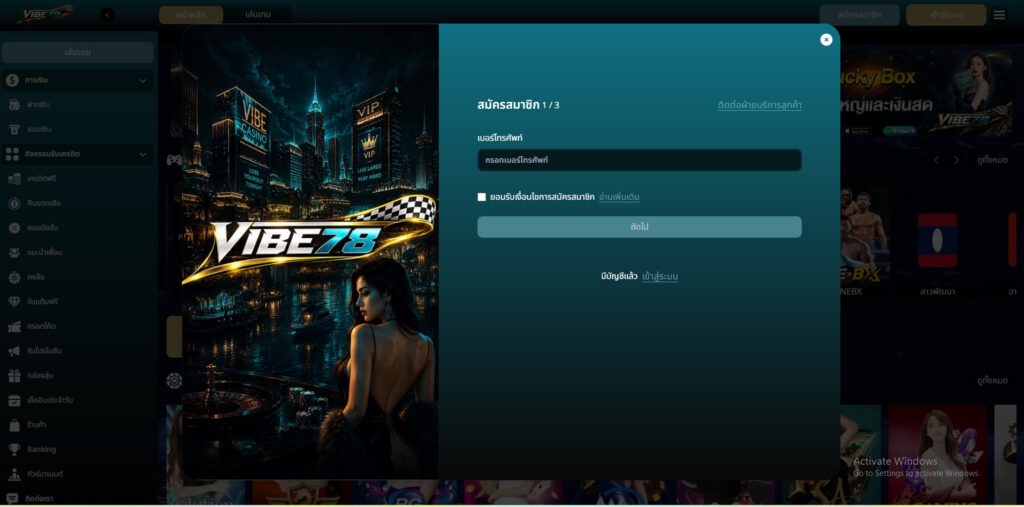Open the Laos flag lottery thumbnail

pos(937,240)
